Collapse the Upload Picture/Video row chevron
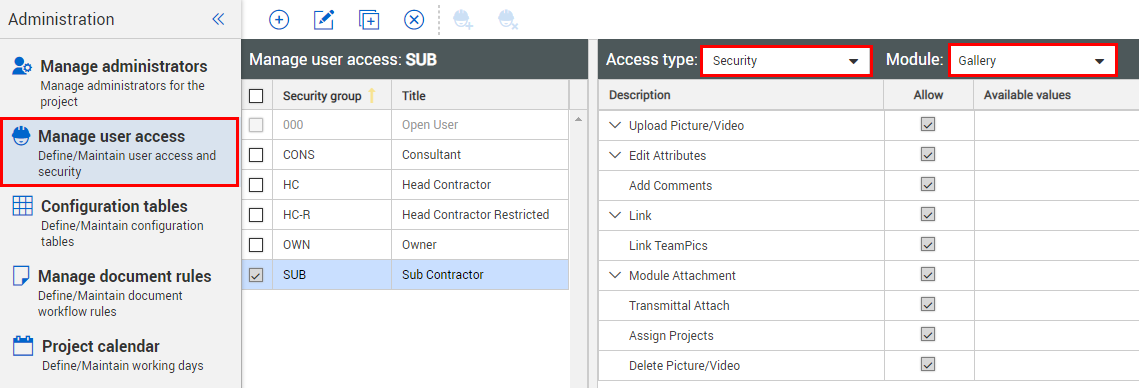Image resolution: width=1139 pixels, height=388 pixels. click(x=615, y=125)
